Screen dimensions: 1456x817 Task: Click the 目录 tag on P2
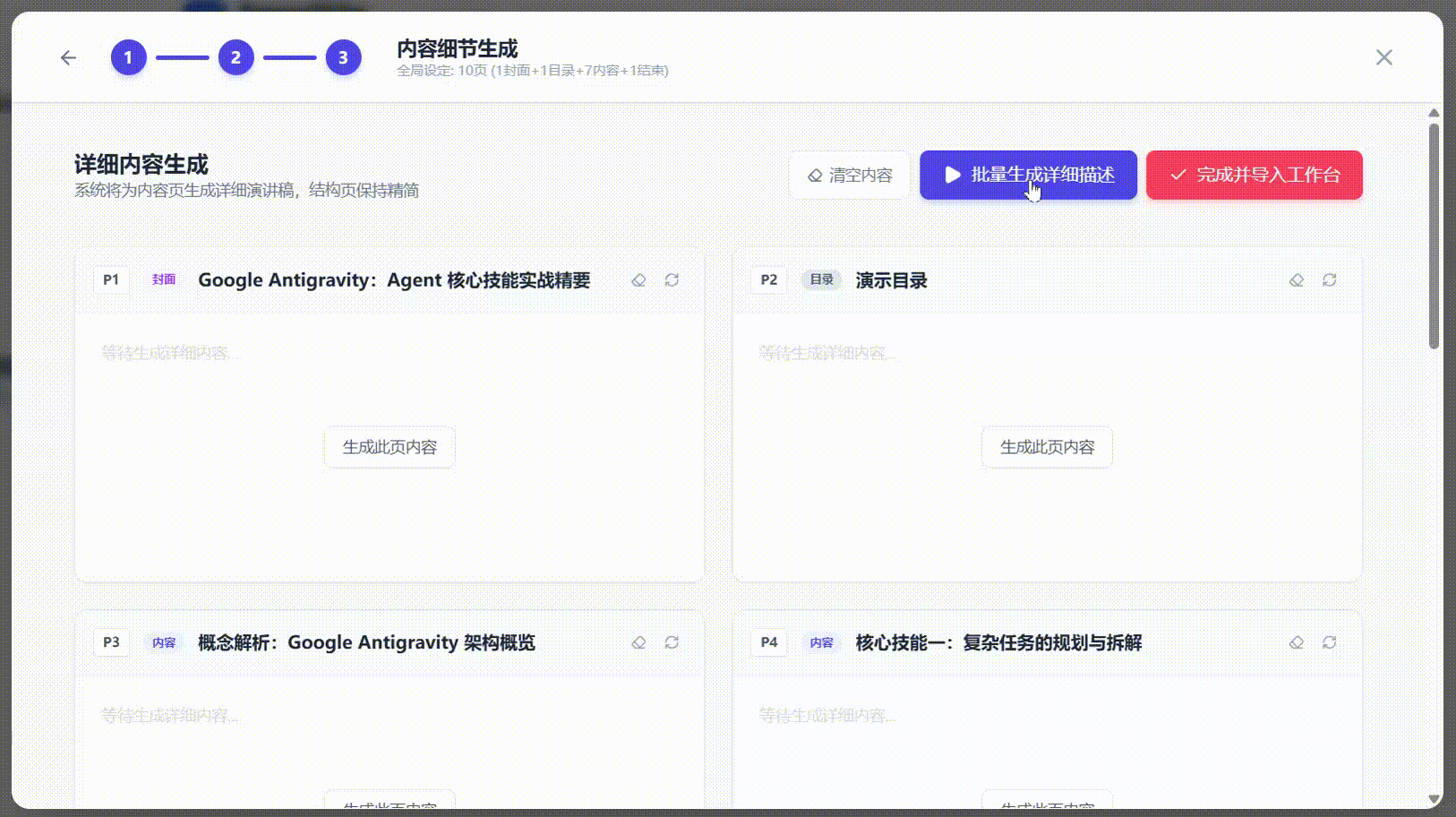point(821,279)
